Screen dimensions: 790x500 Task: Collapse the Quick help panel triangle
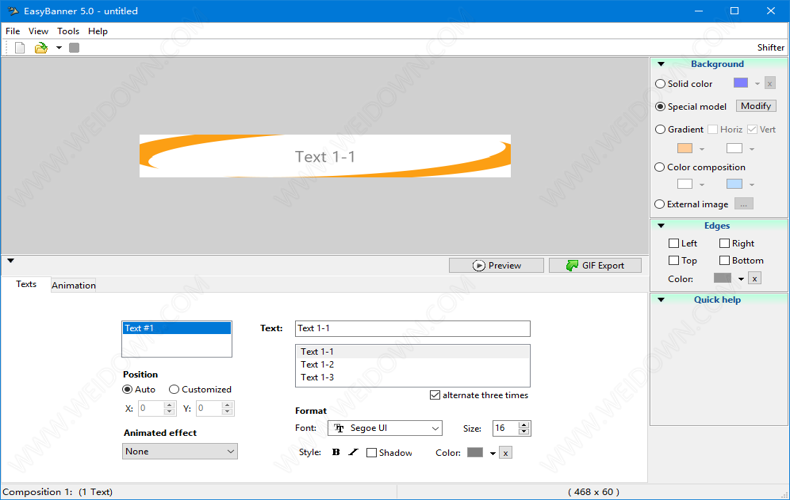[661, 300]
